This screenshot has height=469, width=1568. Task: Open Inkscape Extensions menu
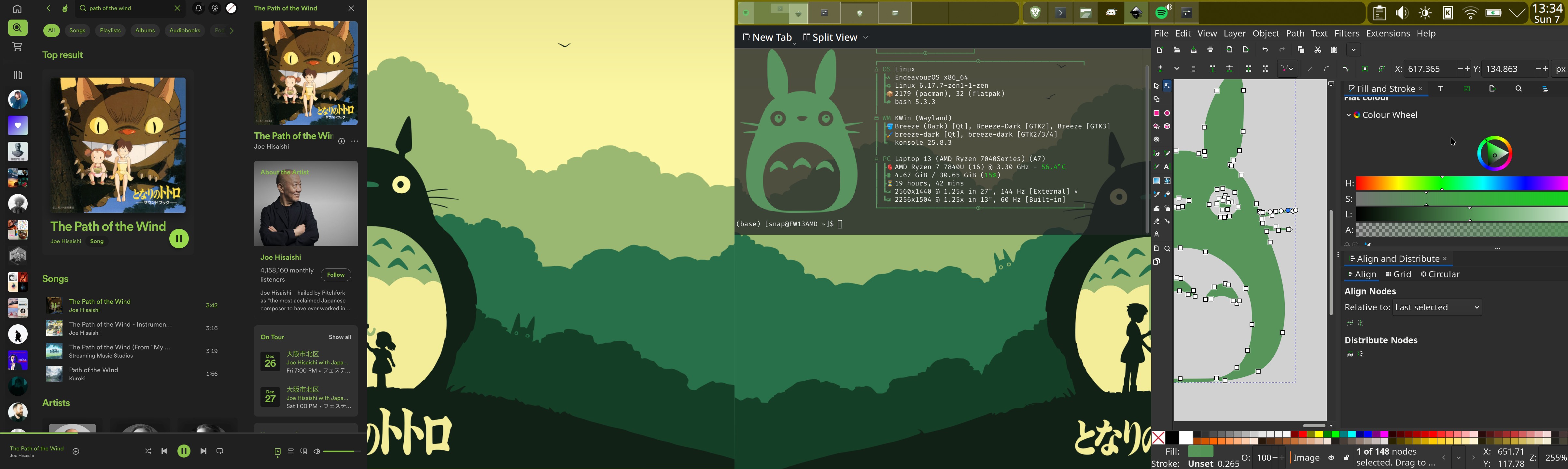[1388, 34]
